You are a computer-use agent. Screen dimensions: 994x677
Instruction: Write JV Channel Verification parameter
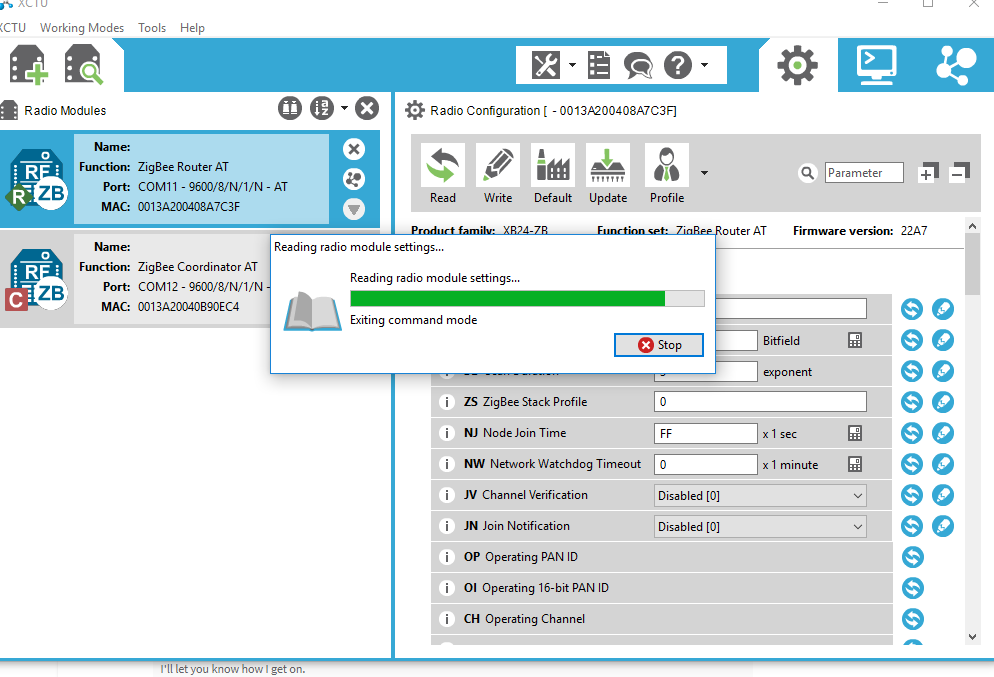[943, 495]
